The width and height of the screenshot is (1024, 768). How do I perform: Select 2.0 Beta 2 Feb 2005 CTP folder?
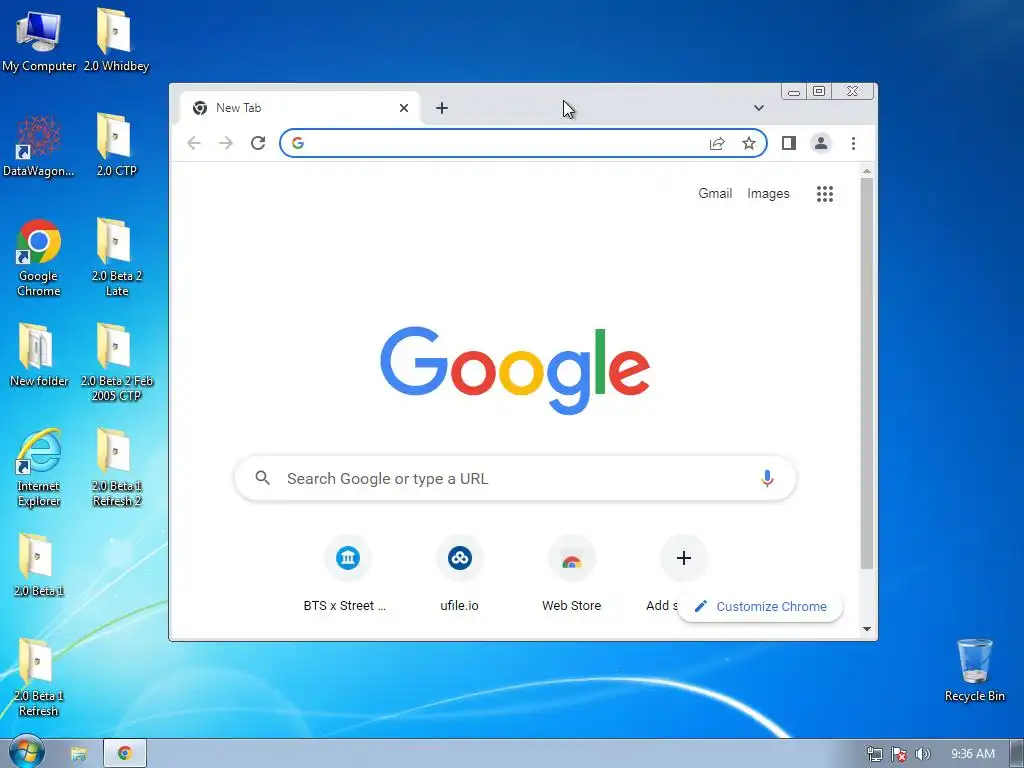coord(116,362)
